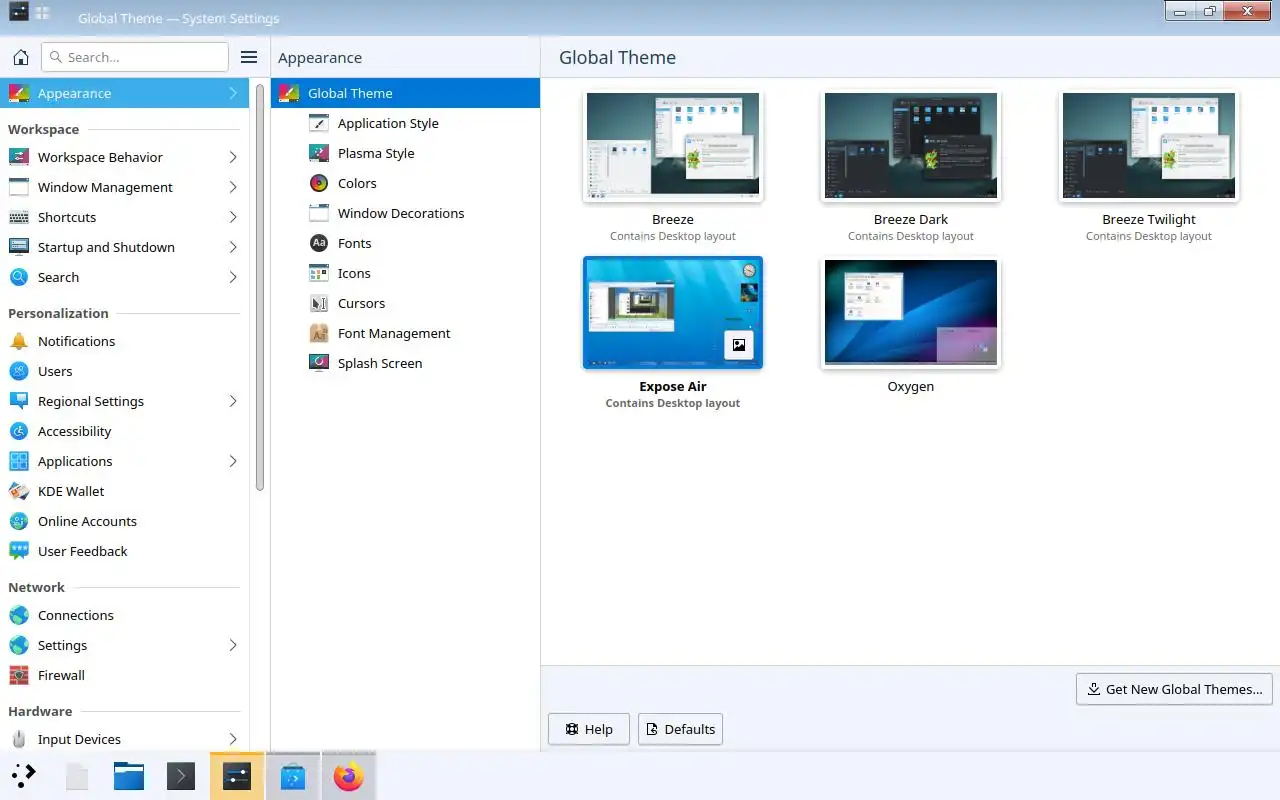The image size is (1280, 800).
Task: Click the User Feedback icon
Action: (x=18, y=551)
